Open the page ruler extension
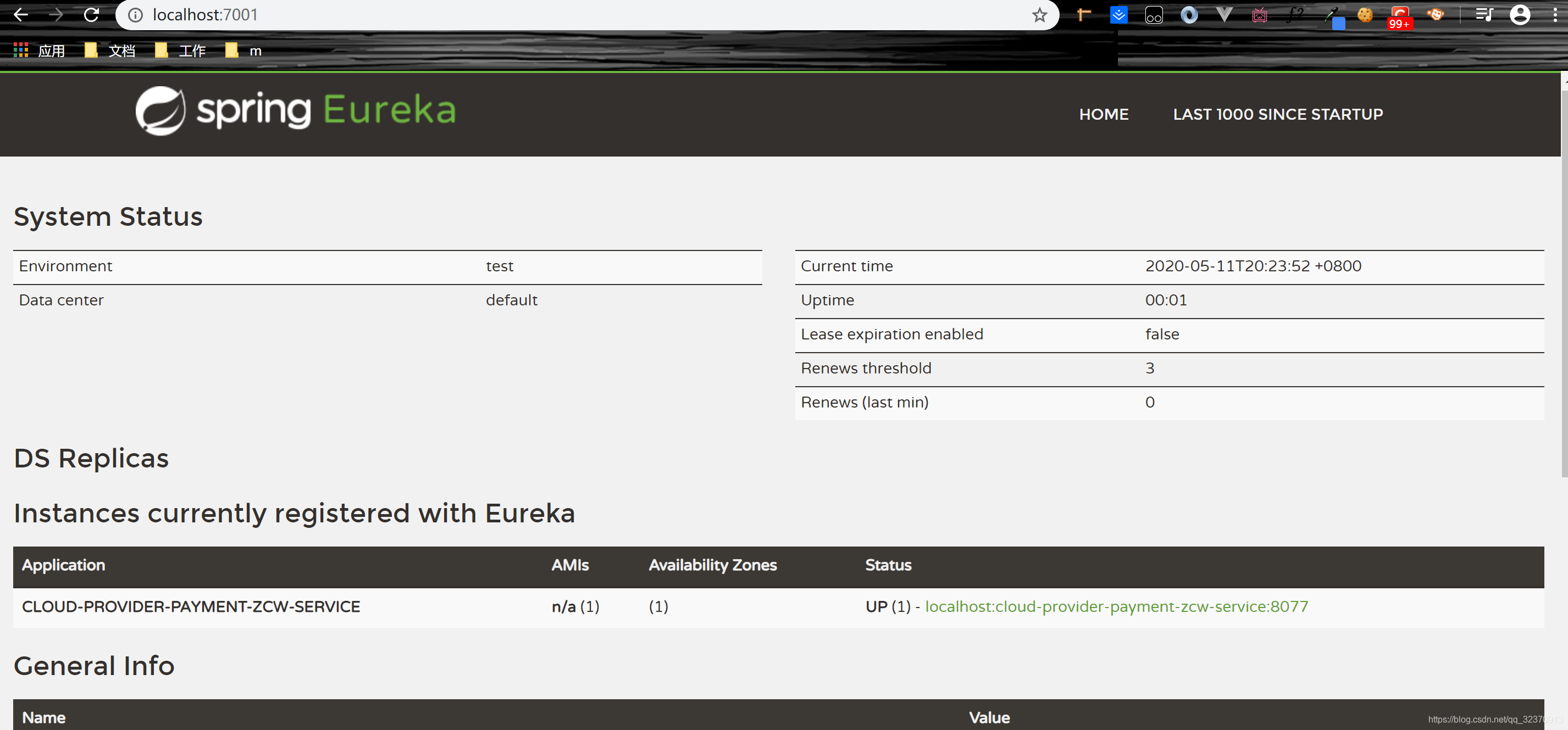 1083,15
